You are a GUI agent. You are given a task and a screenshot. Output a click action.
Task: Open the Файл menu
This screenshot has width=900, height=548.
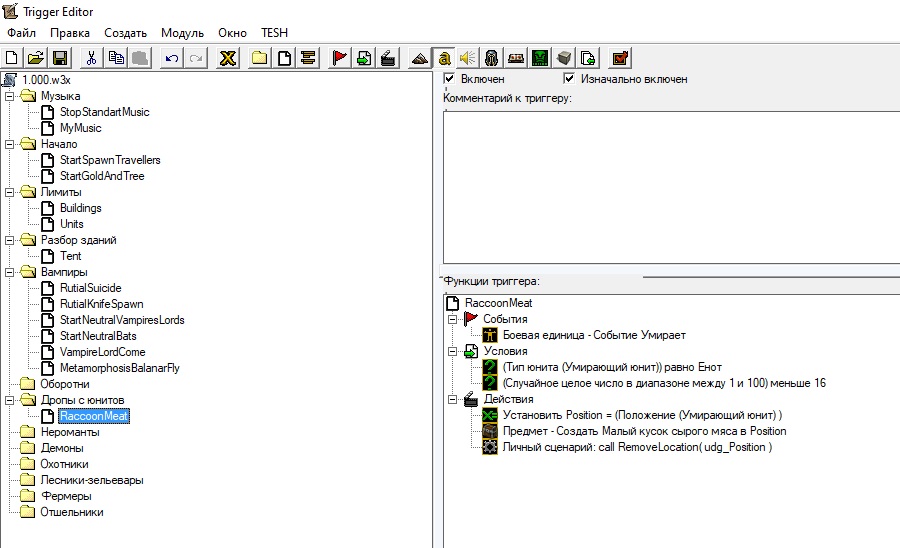21,33
